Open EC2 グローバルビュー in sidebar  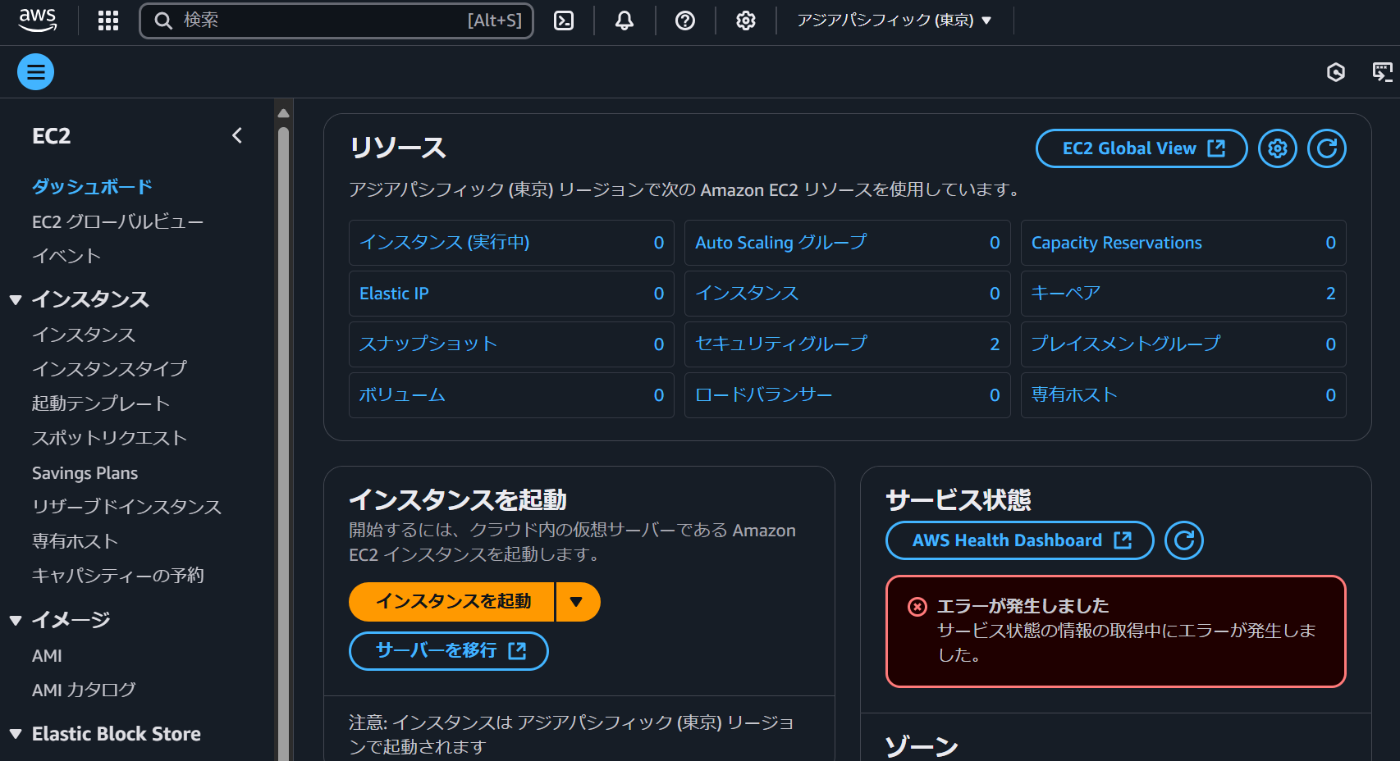tap(118, 221)
